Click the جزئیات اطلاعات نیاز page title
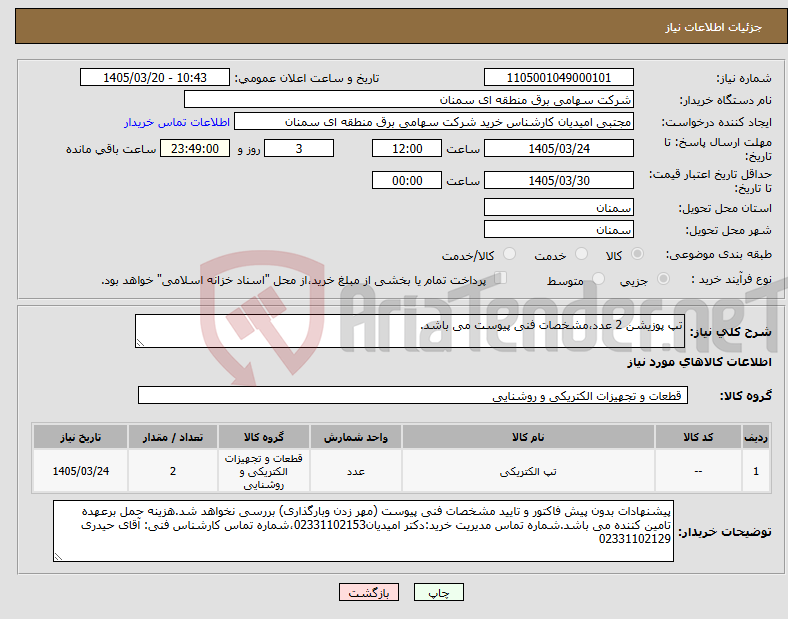 click(714, 27)
